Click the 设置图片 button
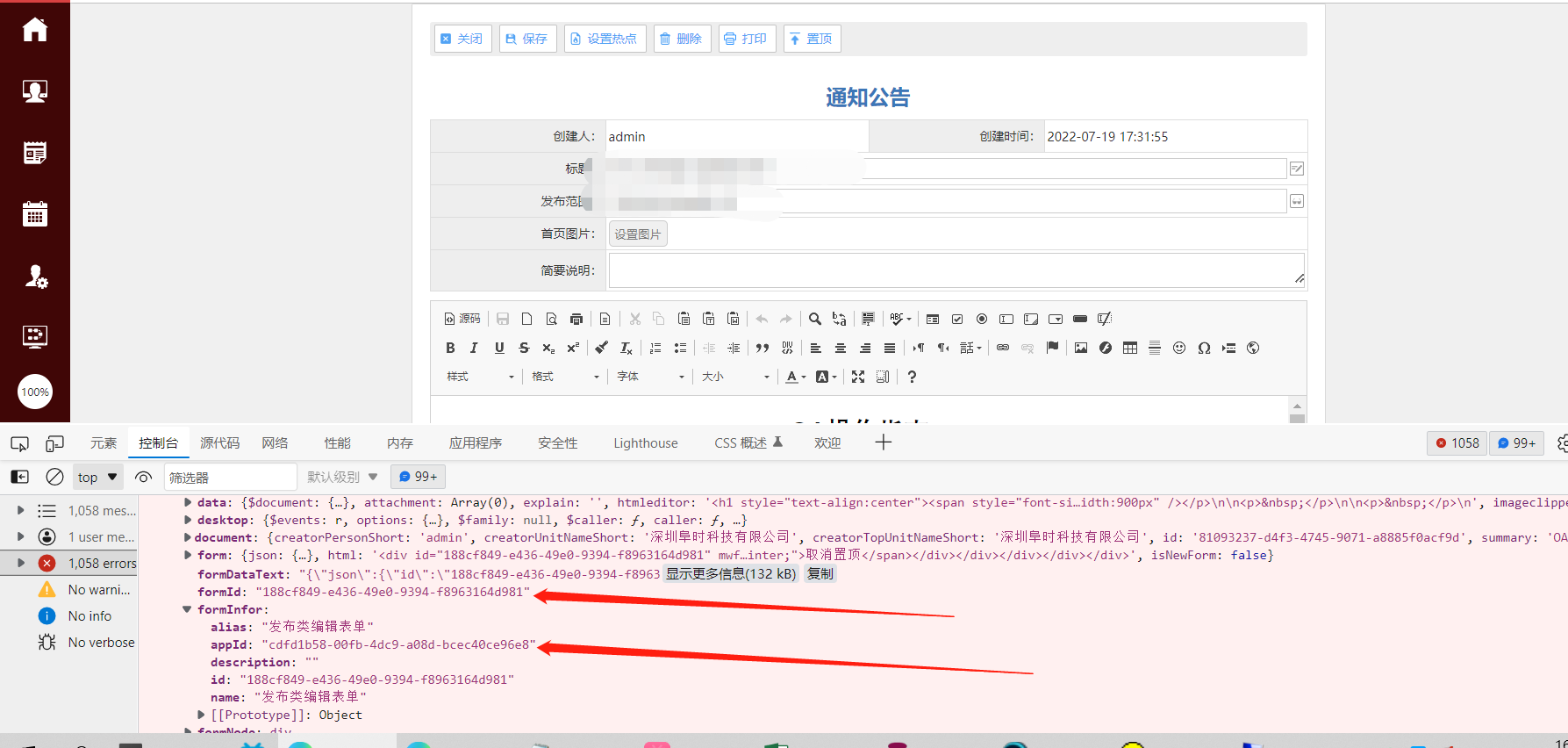This screenshot has height=748, width=1568. (x=638, y=234)
